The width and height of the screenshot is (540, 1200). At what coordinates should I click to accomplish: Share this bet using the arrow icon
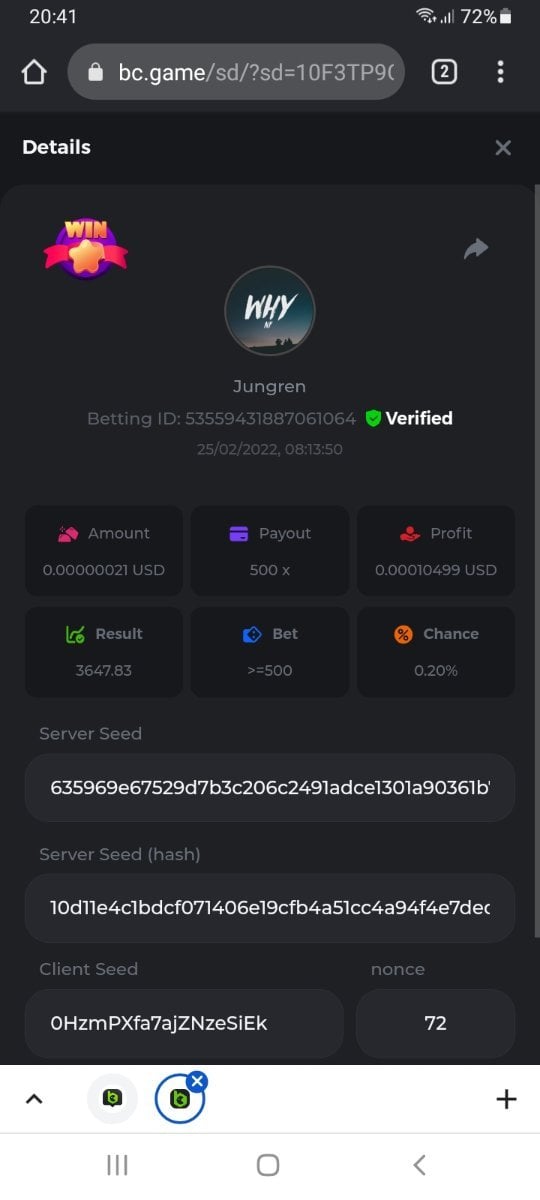476,249
